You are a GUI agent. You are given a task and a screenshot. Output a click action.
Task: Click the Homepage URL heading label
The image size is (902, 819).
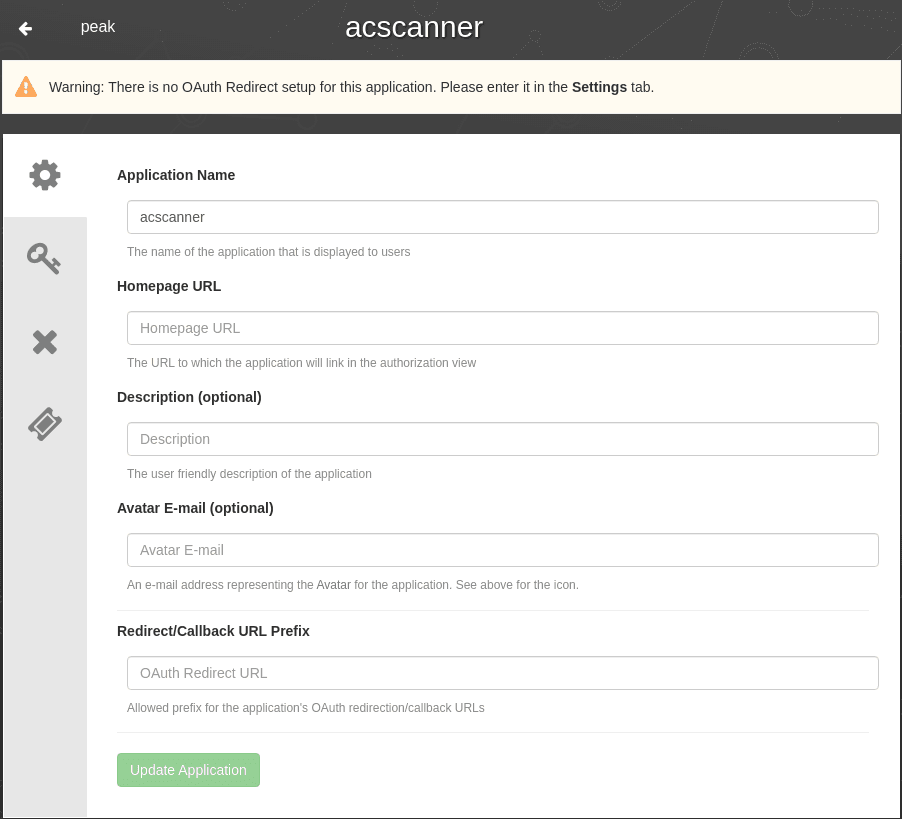point(169,286)
